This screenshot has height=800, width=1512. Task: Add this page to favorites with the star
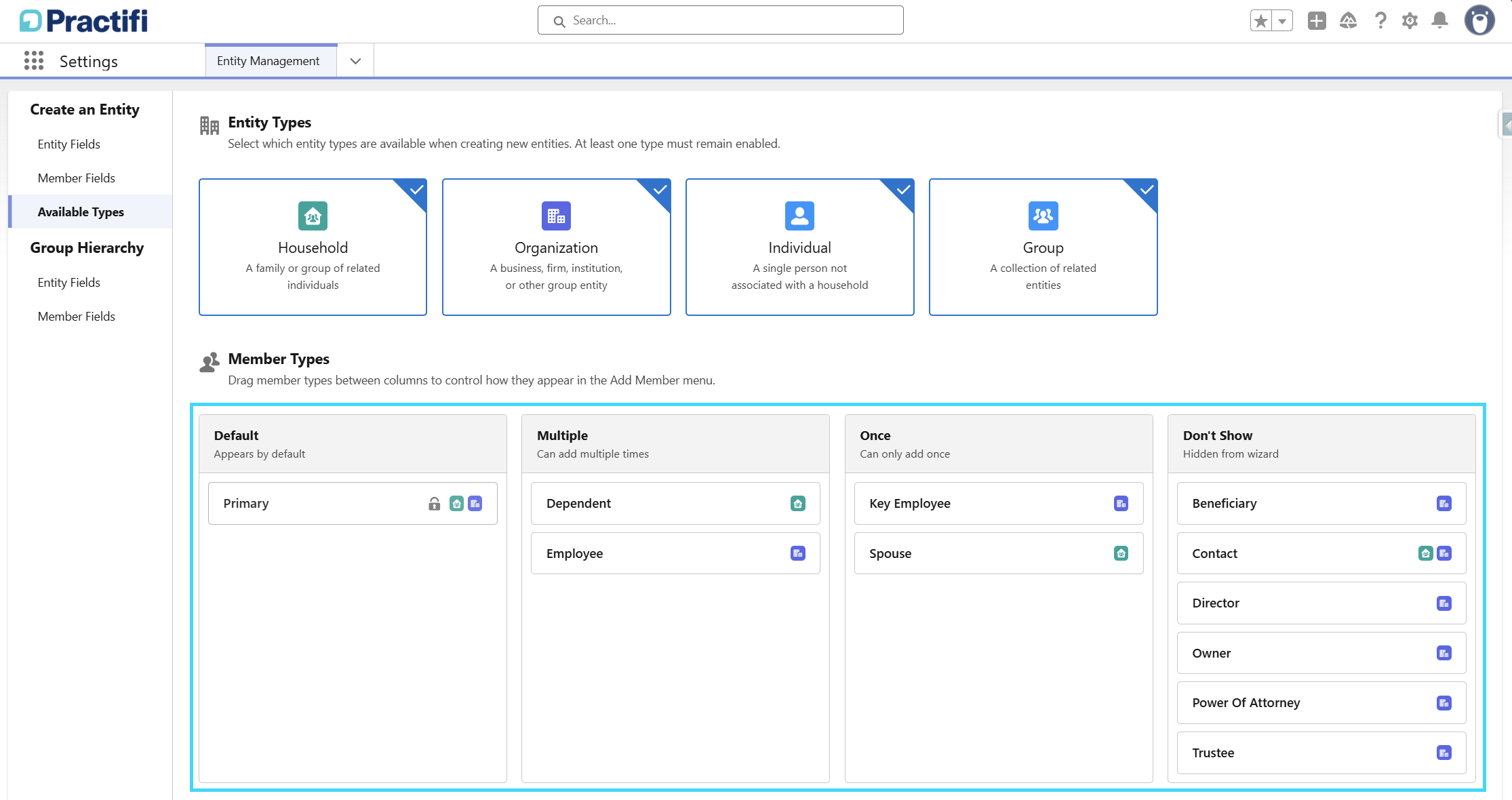tap(1261, 21)
